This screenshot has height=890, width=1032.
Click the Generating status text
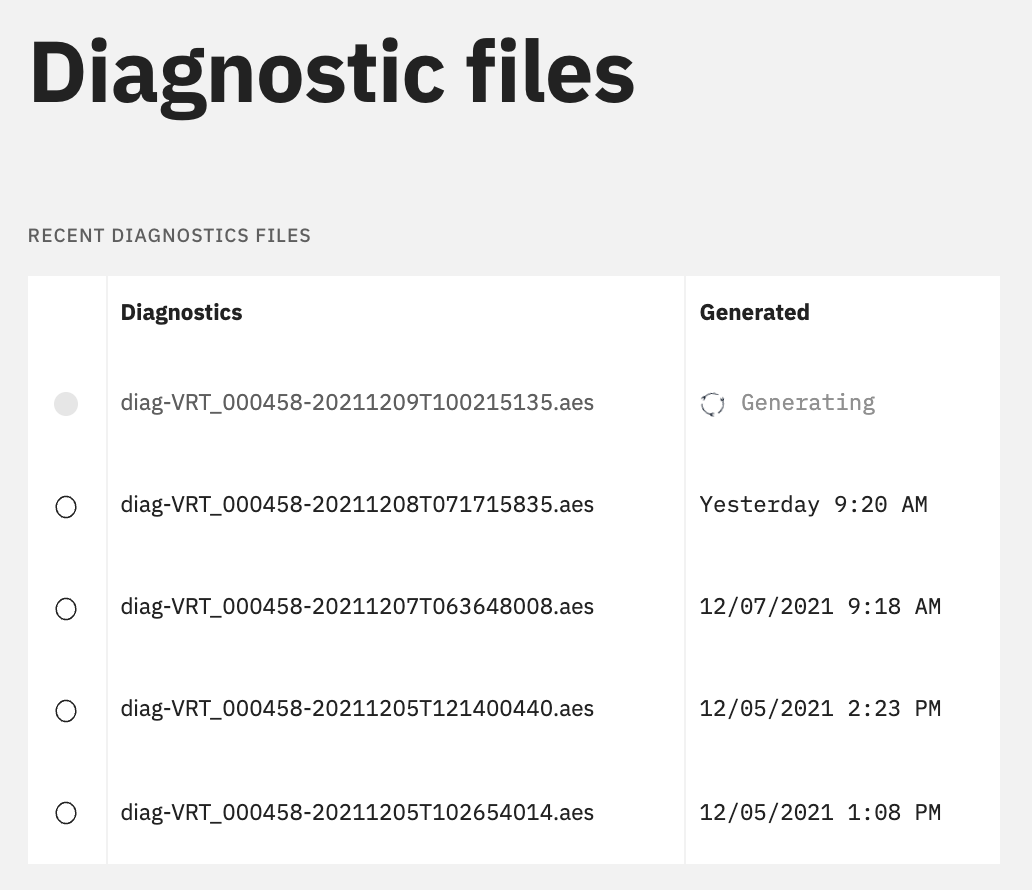[x=808, y=403]
